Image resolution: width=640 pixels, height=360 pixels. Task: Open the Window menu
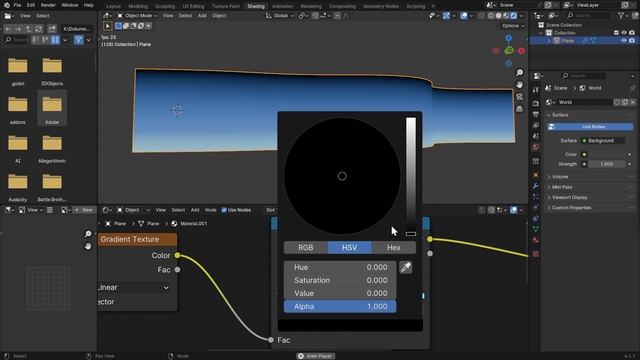(70, 5)
